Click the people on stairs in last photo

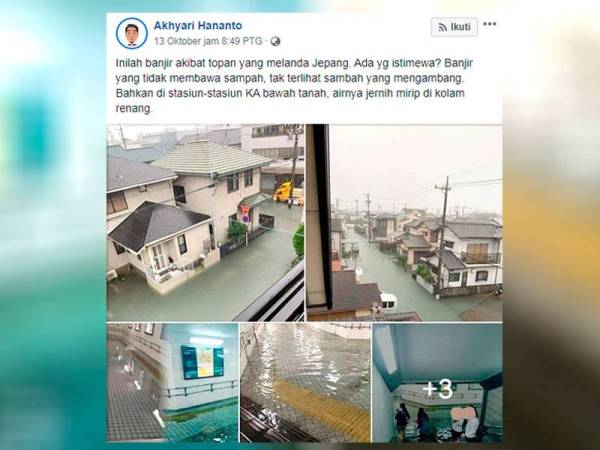pos(437,422)
